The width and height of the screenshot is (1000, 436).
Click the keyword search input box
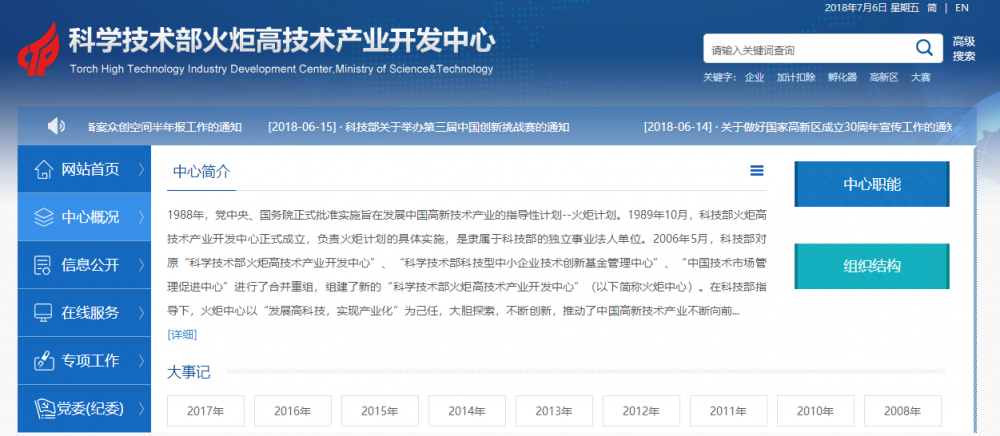pyautogui.click(x=805, y=50)
